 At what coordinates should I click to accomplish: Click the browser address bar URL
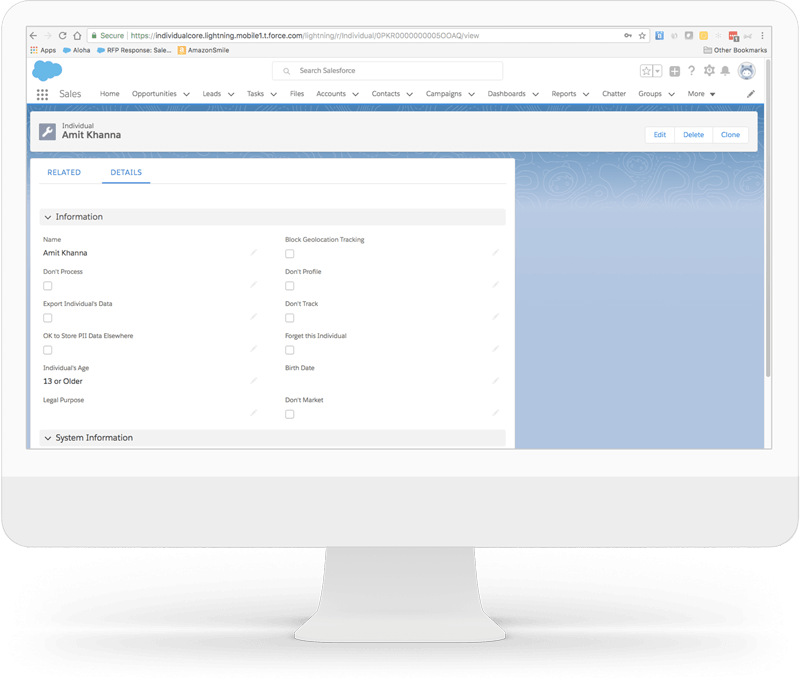tap(305, 36)
